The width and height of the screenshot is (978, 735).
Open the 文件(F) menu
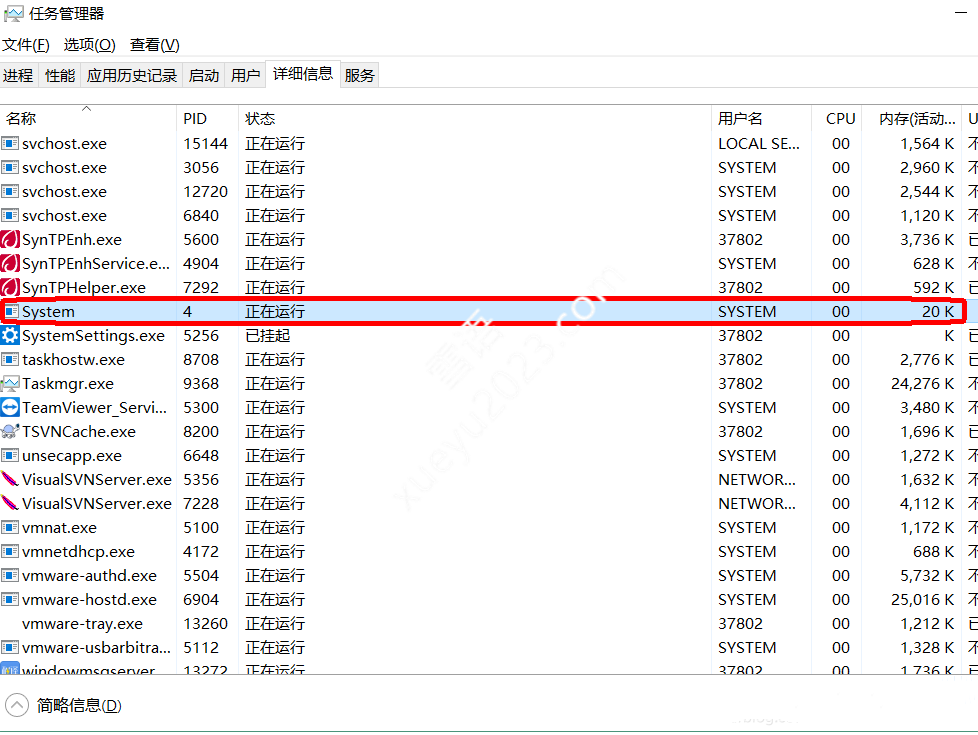click(x=26, y=45)
